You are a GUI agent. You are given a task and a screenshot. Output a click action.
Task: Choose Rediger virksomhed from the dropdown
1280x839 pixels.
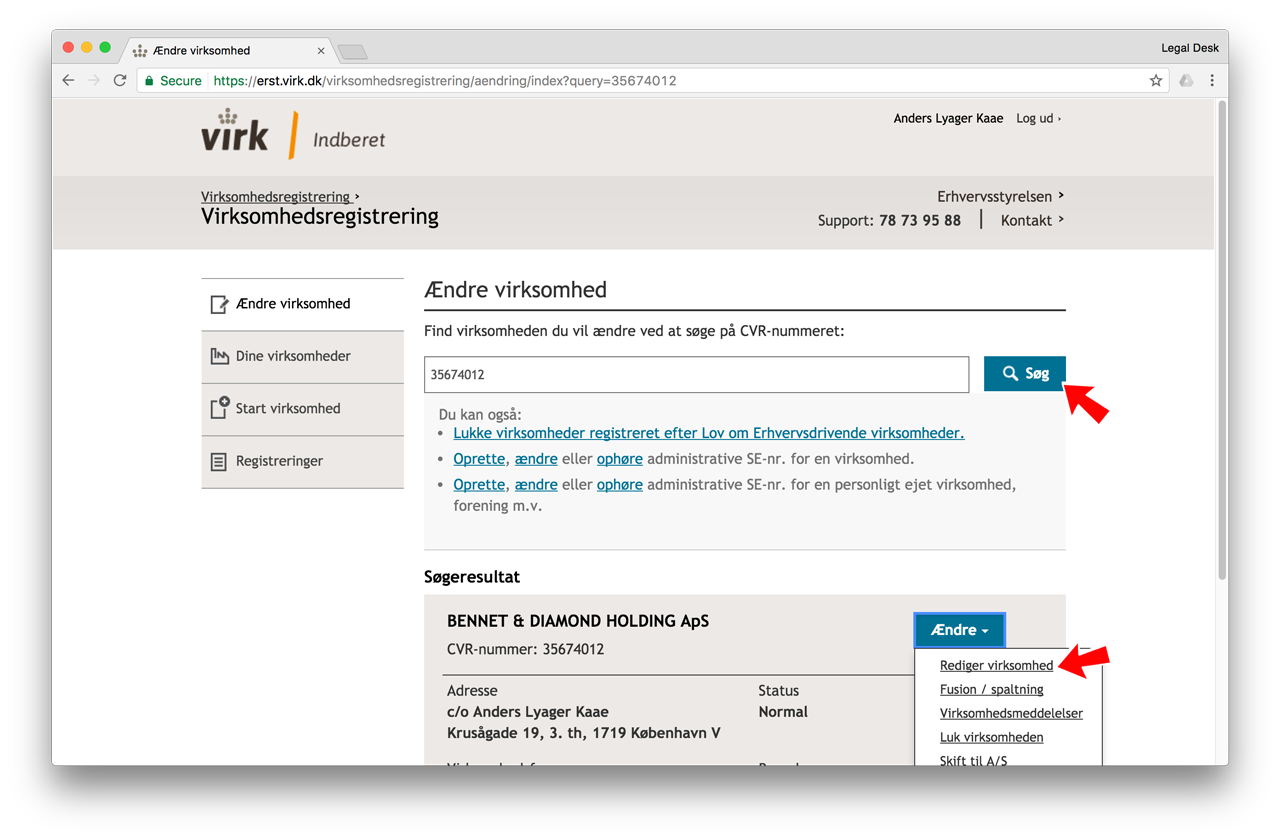[996, 665]
